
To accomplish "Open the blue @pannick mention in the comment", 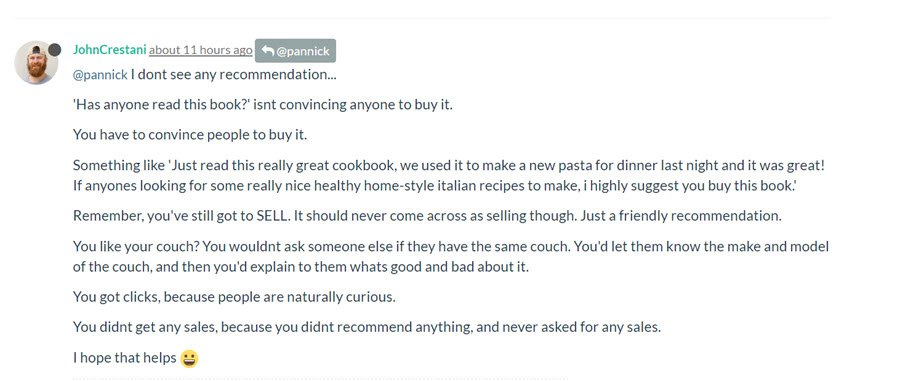I will pyautogui.click(x=100, y=75).
